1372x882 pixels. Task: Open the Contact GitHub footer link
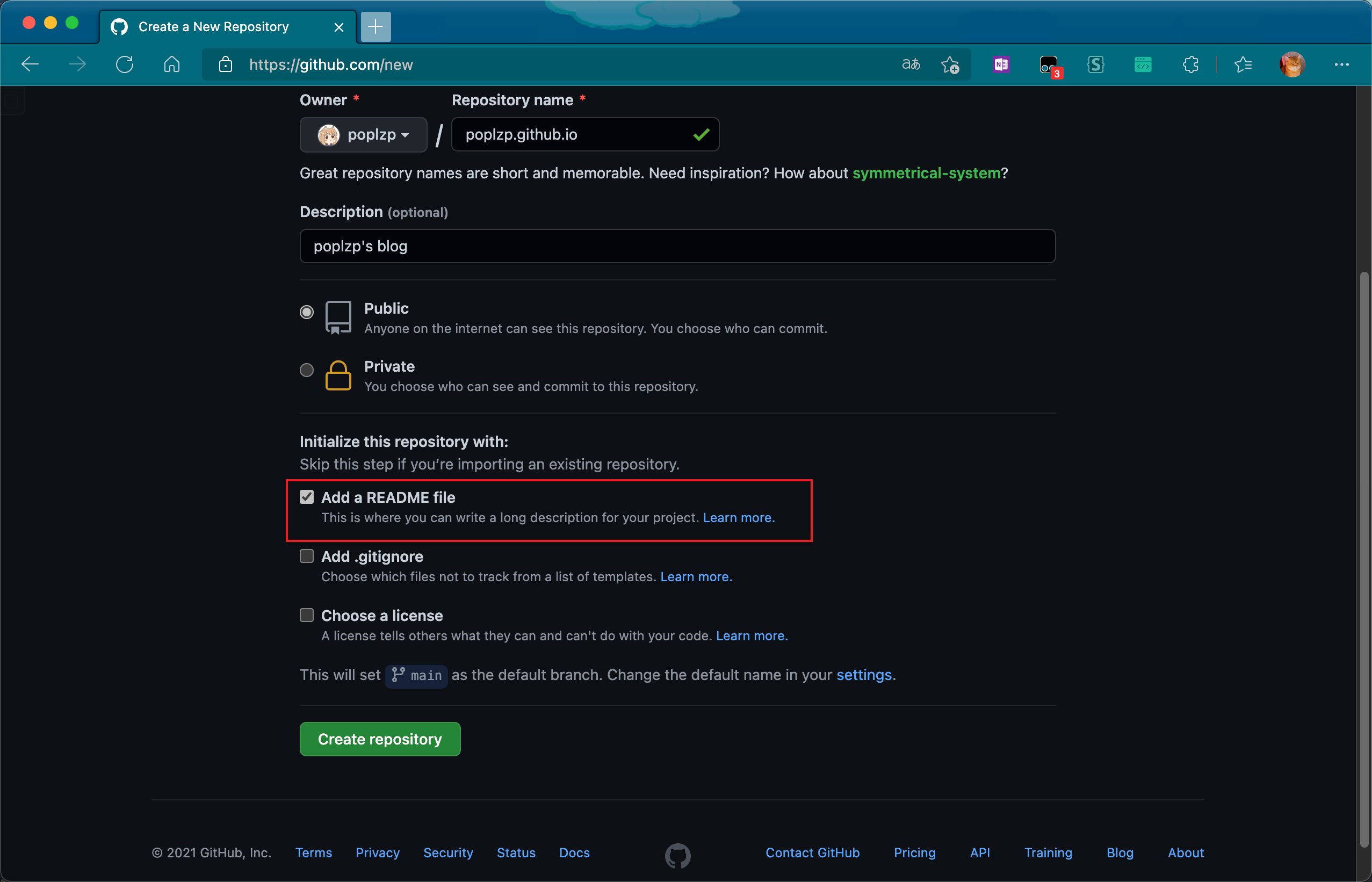(x=812, y=853)
